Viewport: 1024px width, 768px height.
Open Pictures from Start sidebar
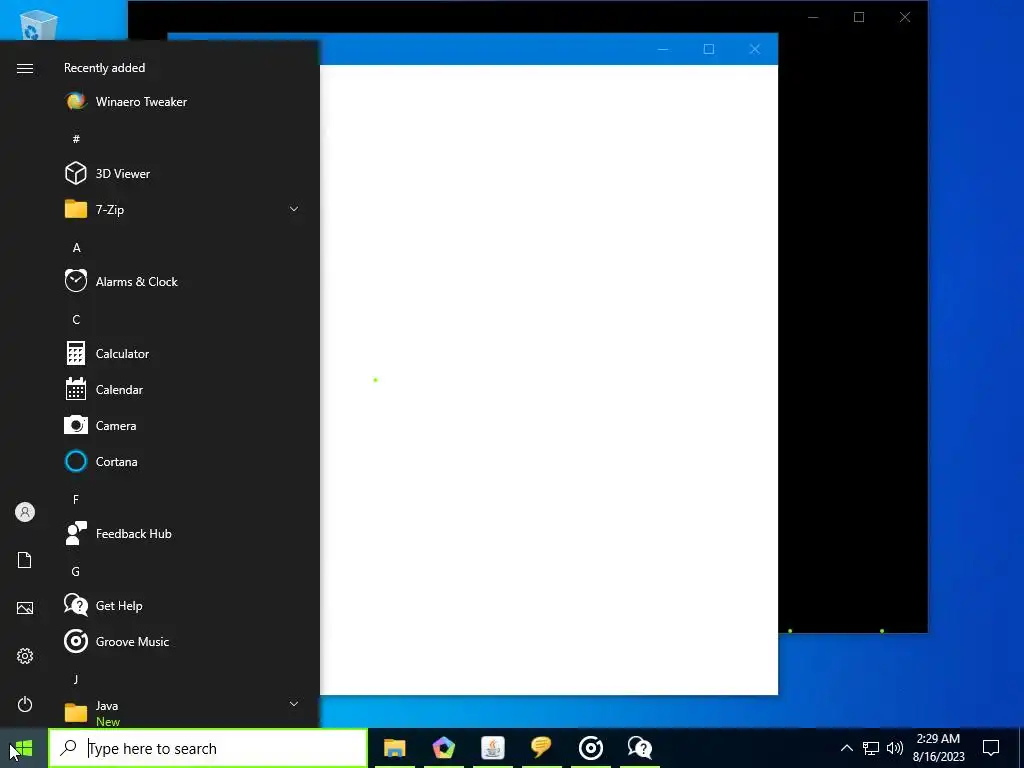pyautogui.click(x=25, y=608)
